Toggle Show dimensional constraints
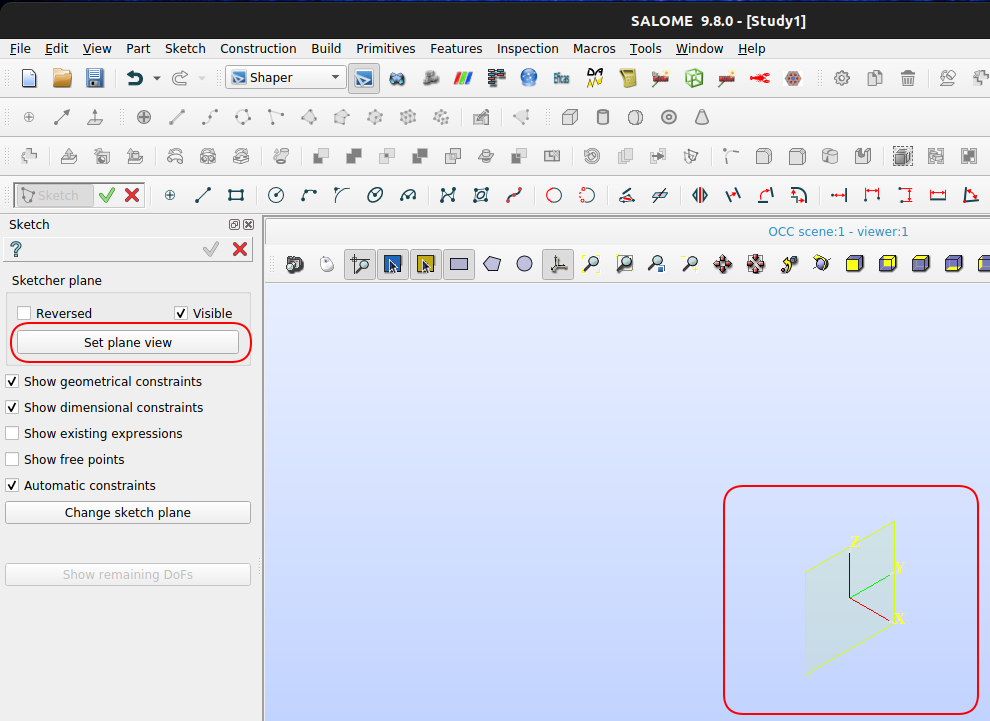This screenshot has width=990, height=721. pyautogui.click(x=12, y=407)
